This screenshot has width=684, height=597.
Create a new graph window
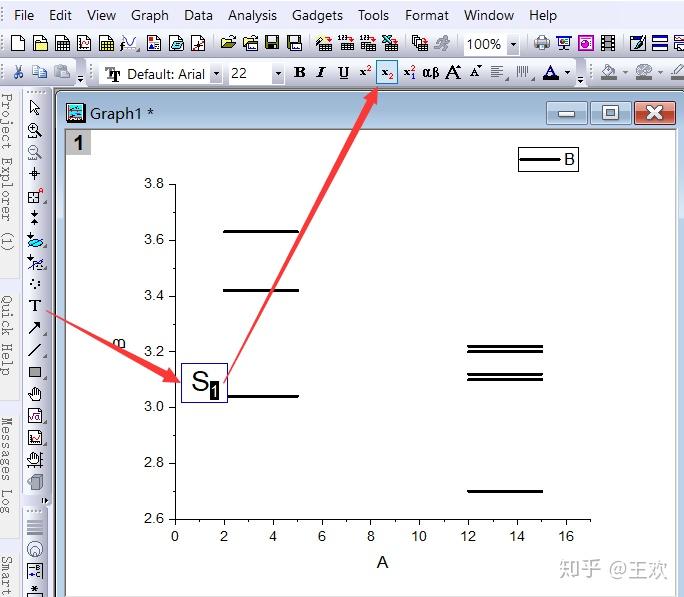tap(84, 43)
